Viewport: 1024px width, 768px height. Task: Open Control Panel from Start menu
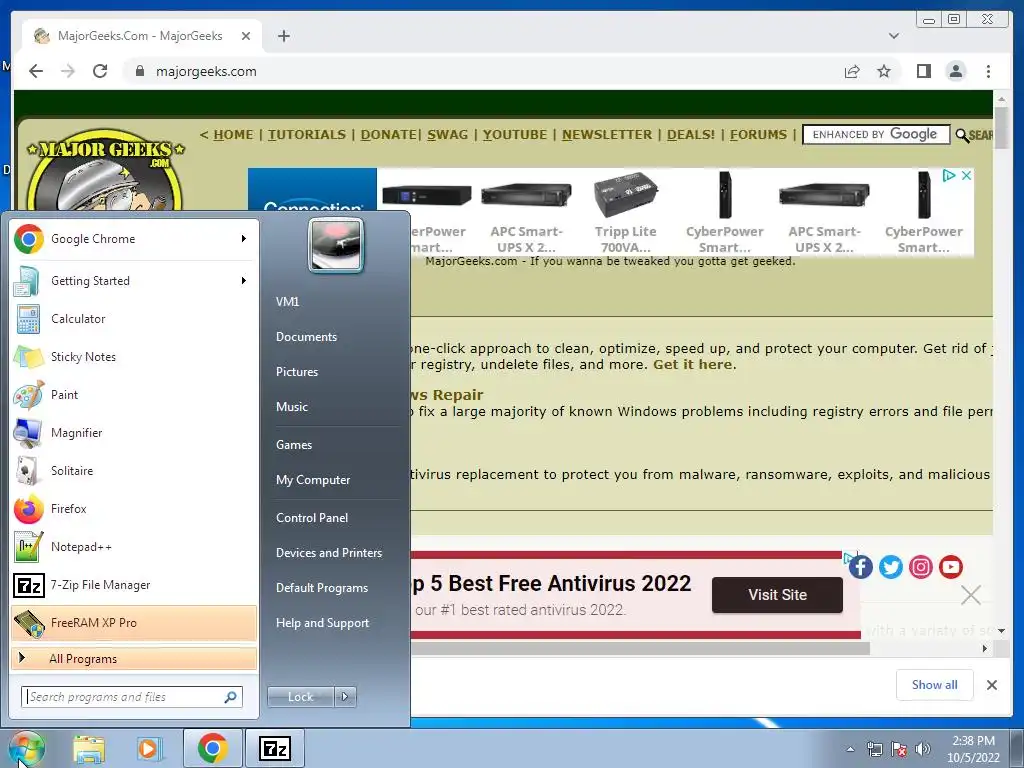coord(312,518)
